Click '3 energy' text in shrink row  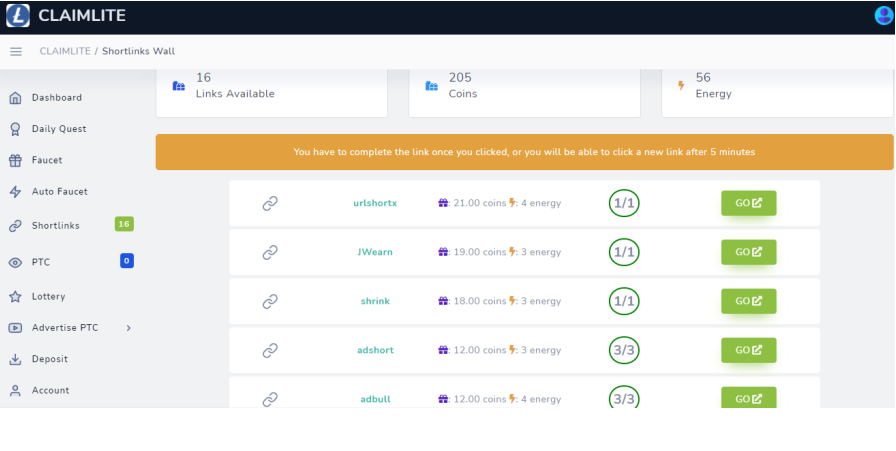coord(541,302)
